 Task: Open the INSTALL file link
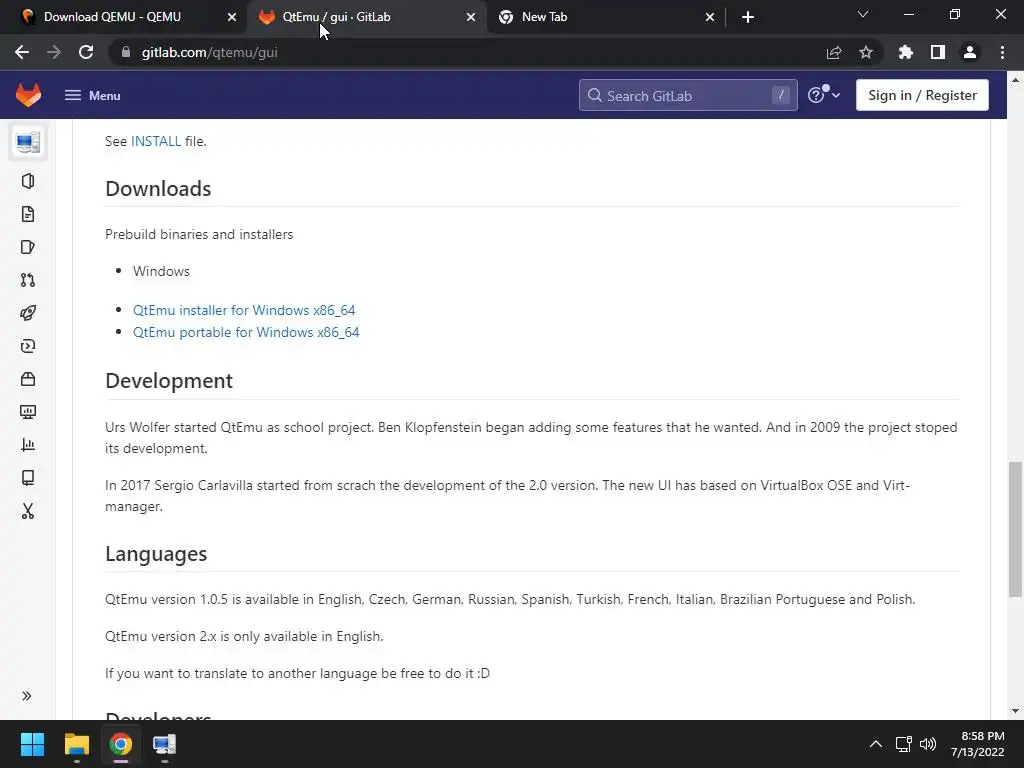156,141
